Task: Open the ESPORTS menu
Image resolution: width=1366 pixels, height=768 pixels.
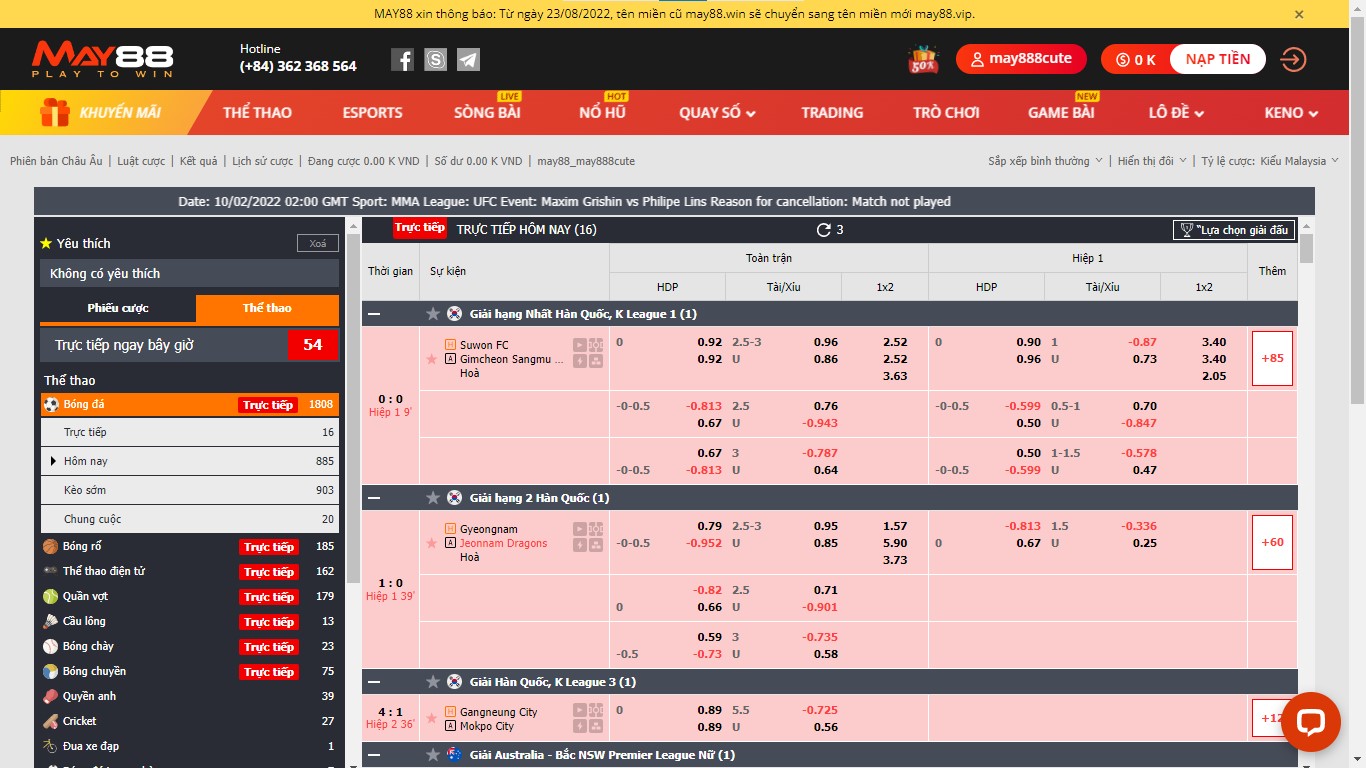Action: click(372, 113)
